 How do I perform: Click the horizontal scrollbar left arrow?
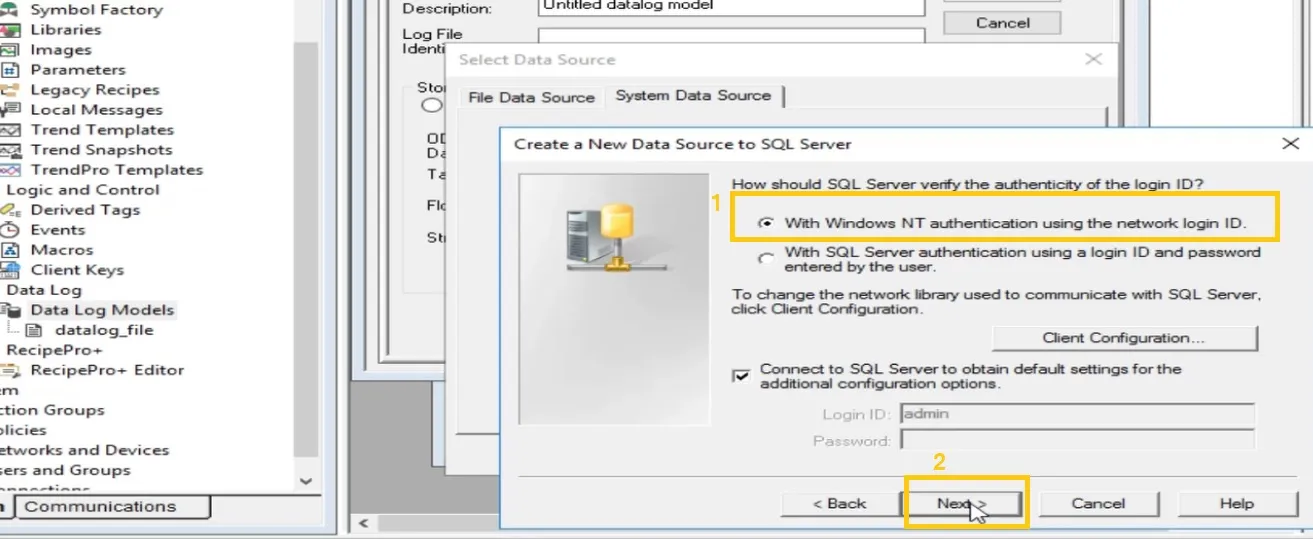pyautogui.click(x=362, y=524)
